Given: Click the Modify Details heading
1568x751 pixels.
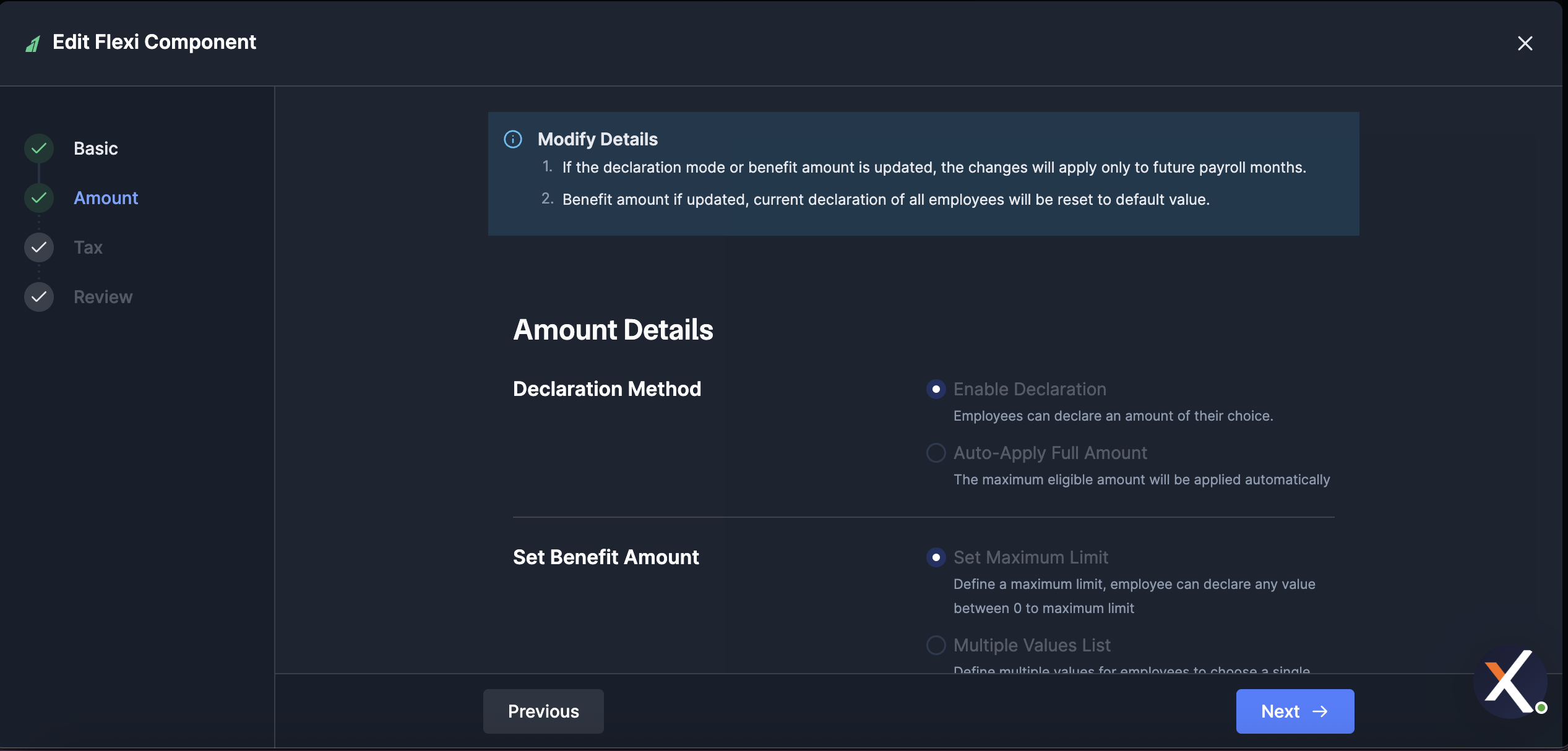Looking at the screenshot, I should [x=598, y=139].
